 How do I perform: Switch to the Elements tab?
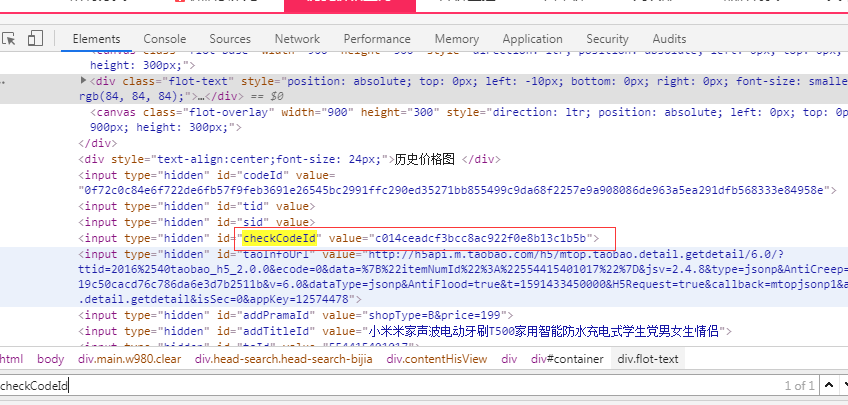click(96, 39)
